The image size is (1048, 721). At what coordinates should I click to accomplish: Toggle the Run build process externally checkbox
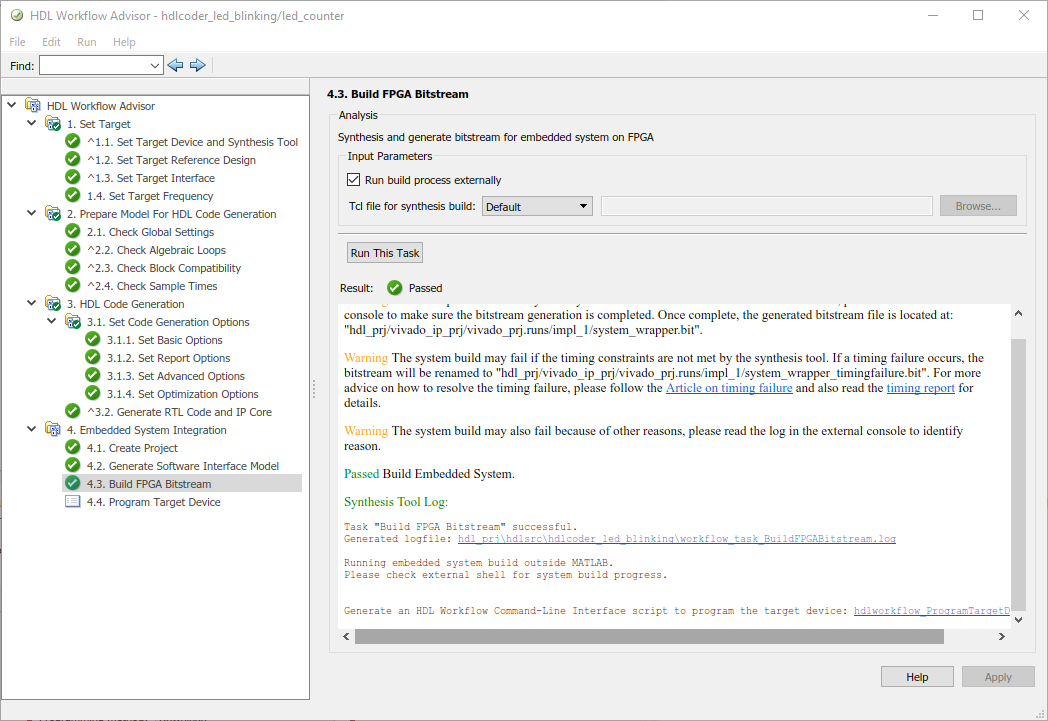coord(353,180)
